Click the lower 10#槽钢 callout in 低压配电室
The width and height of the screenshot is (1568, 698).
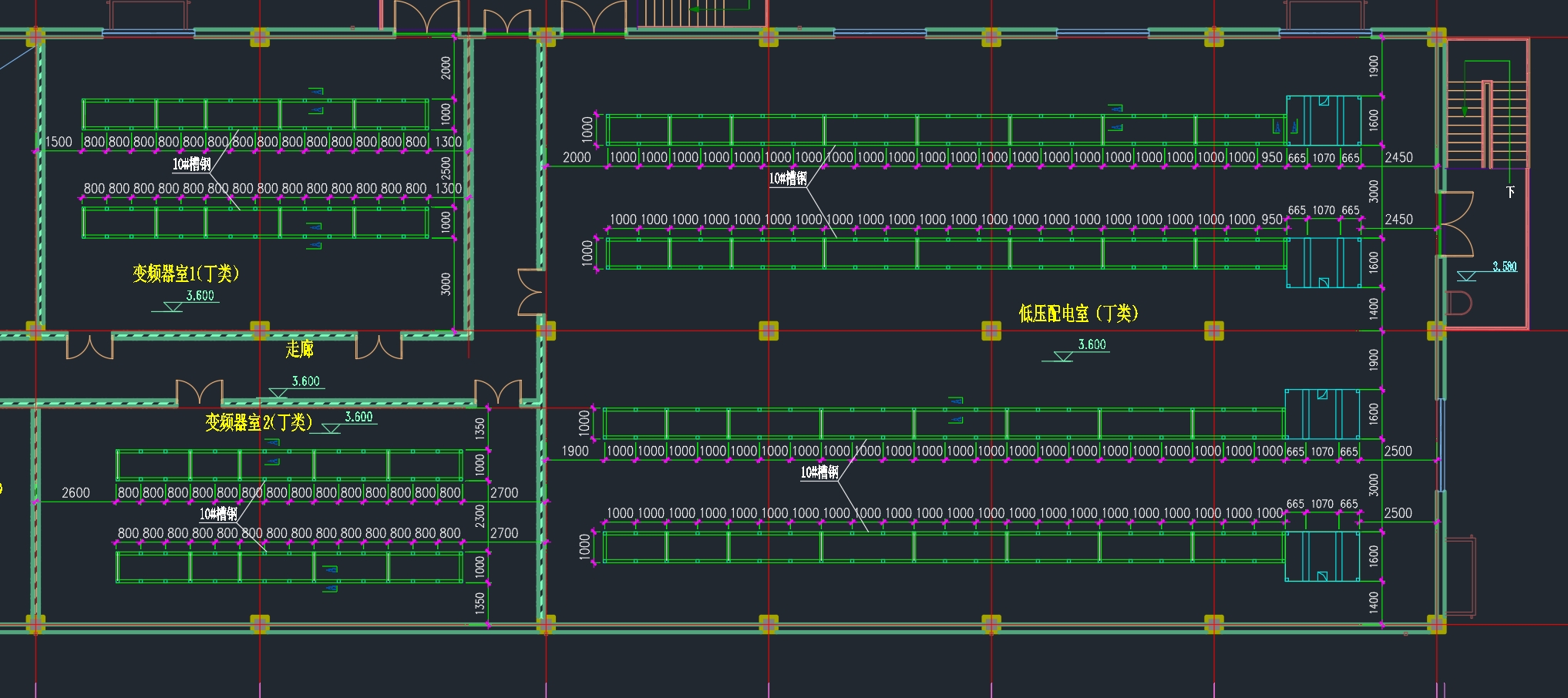pos(819,472)
